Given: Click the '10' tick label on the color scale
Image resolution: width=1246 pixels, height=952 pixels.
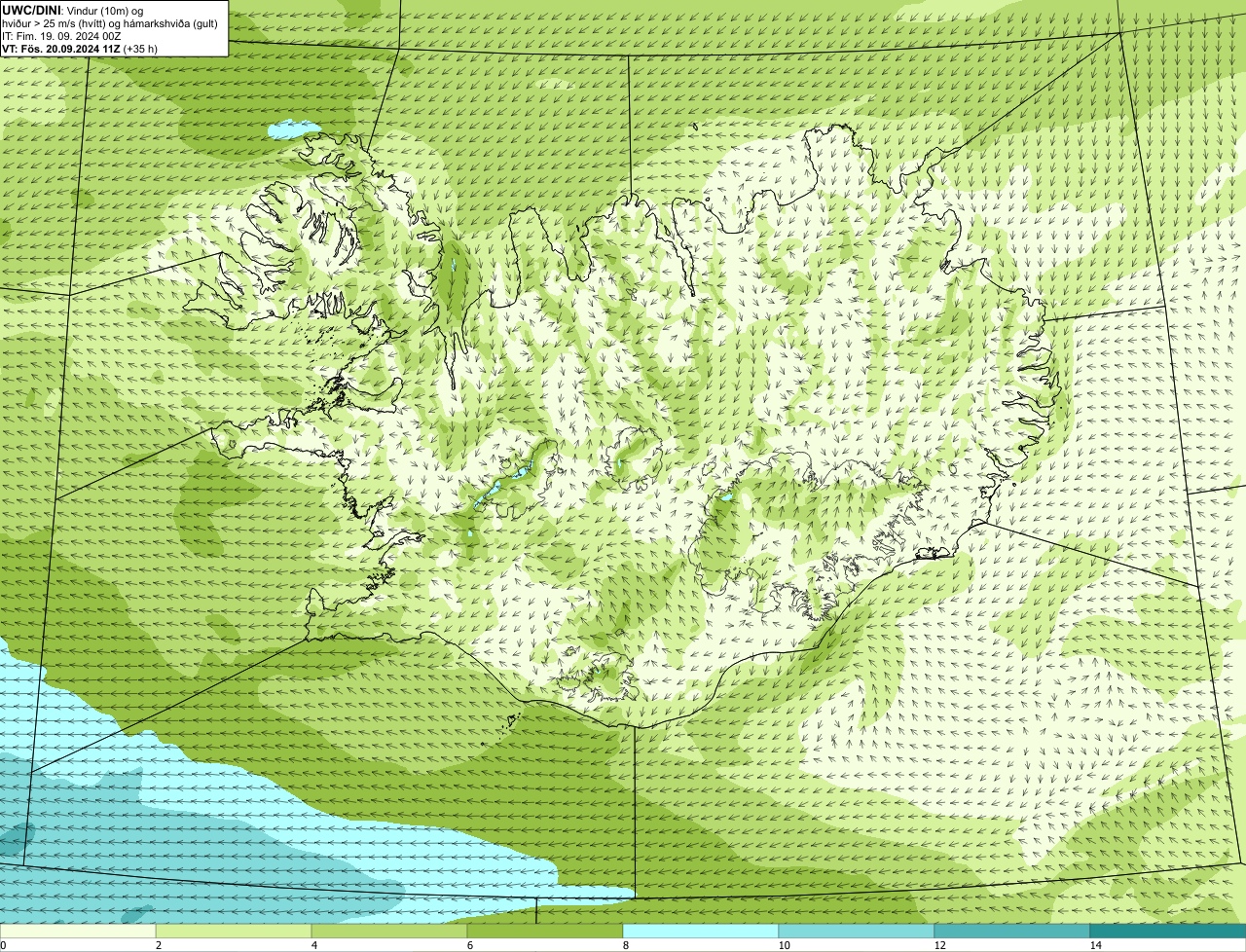Looking at the screenshot, I should [784, 945].
